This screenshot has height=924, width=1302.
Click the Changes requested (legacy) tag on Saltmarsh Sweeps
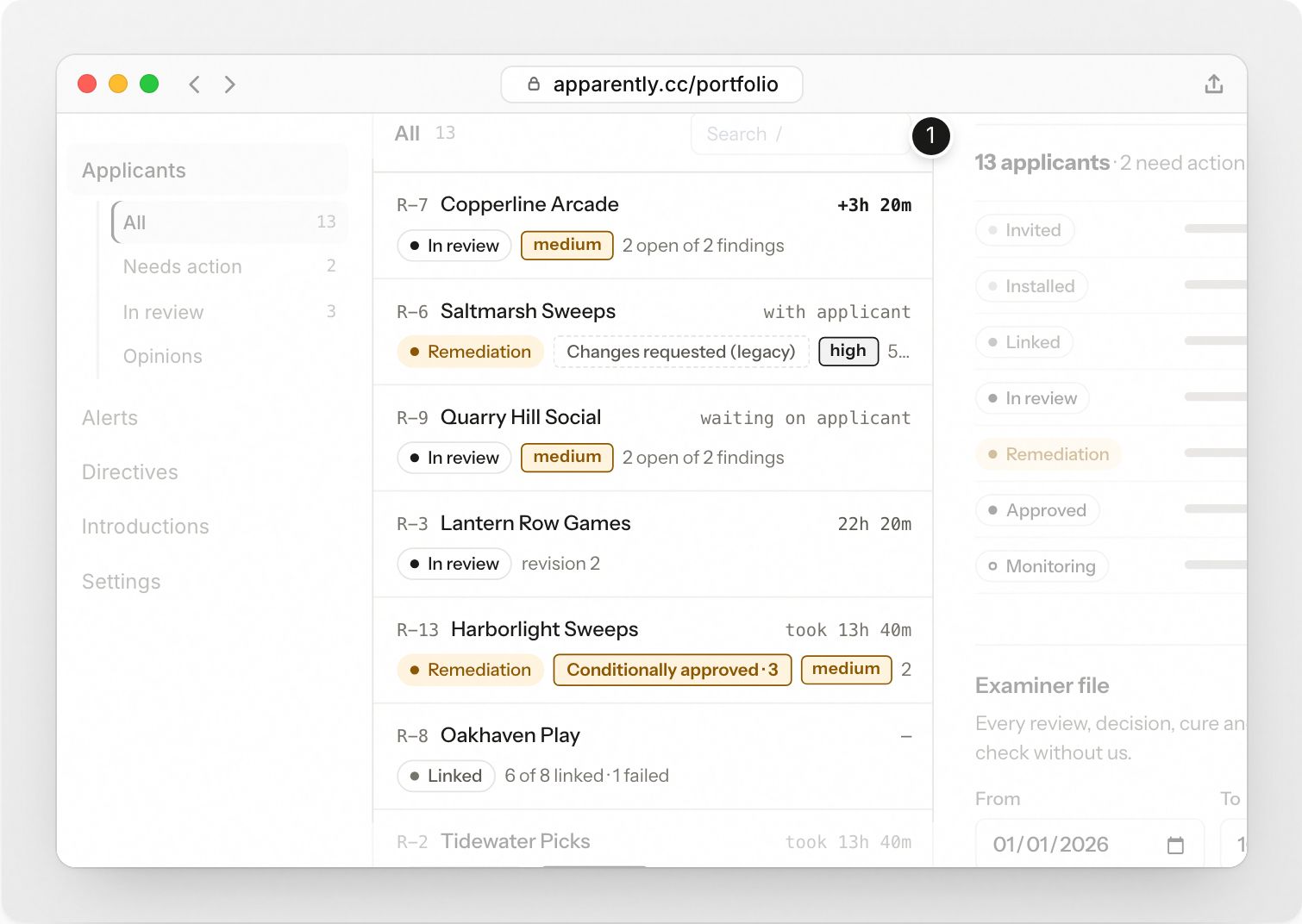681,352
